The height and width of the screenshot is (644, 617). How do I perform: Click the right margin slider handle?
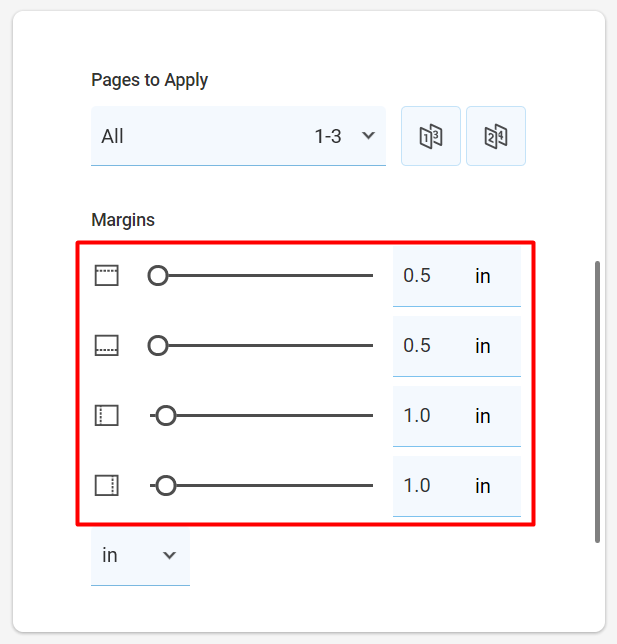(166, 485)
